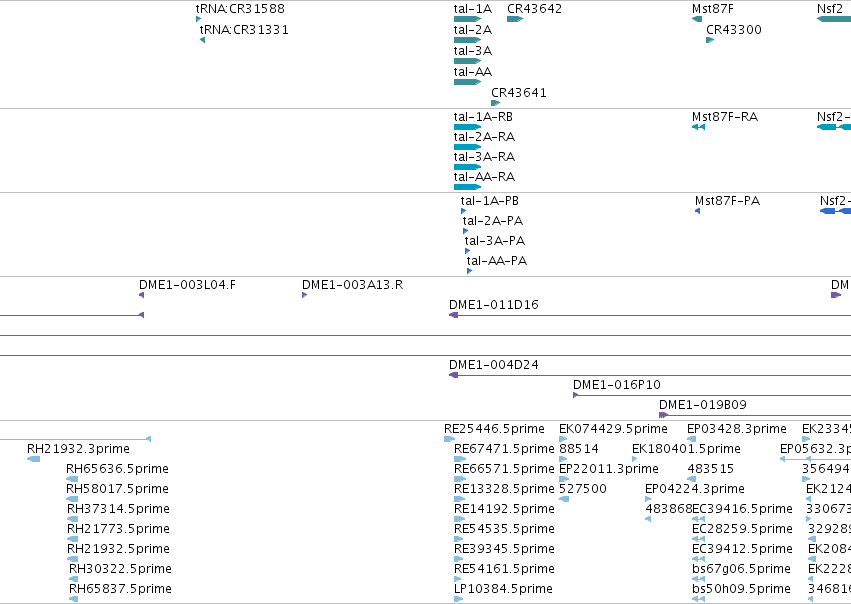Click the tal-1A gene glyph
Screen dimensions: 851x604
[x=467, y=19]
